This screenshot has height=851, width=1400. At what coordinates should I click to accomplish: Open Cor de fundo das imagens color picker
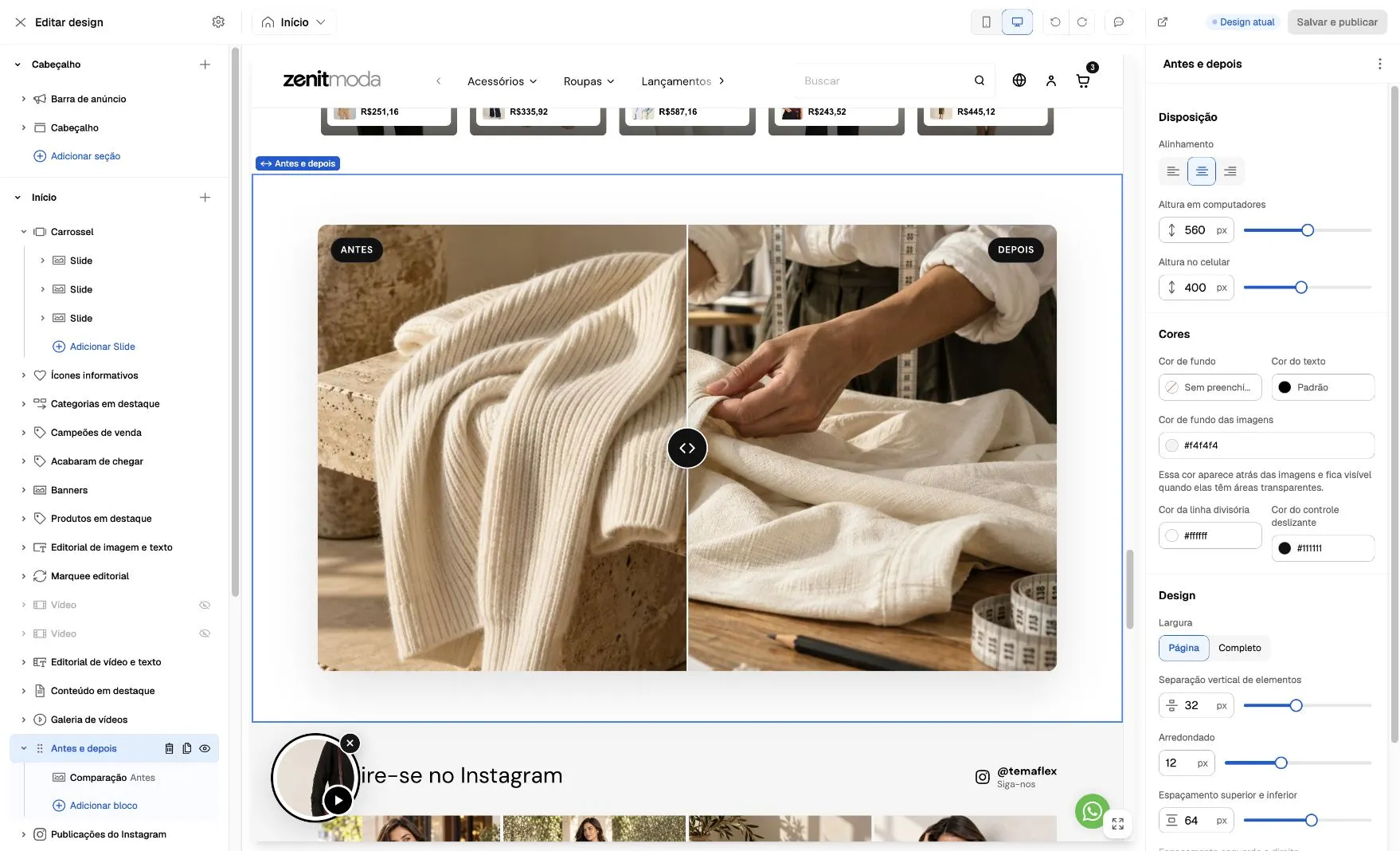point(1266,445)
